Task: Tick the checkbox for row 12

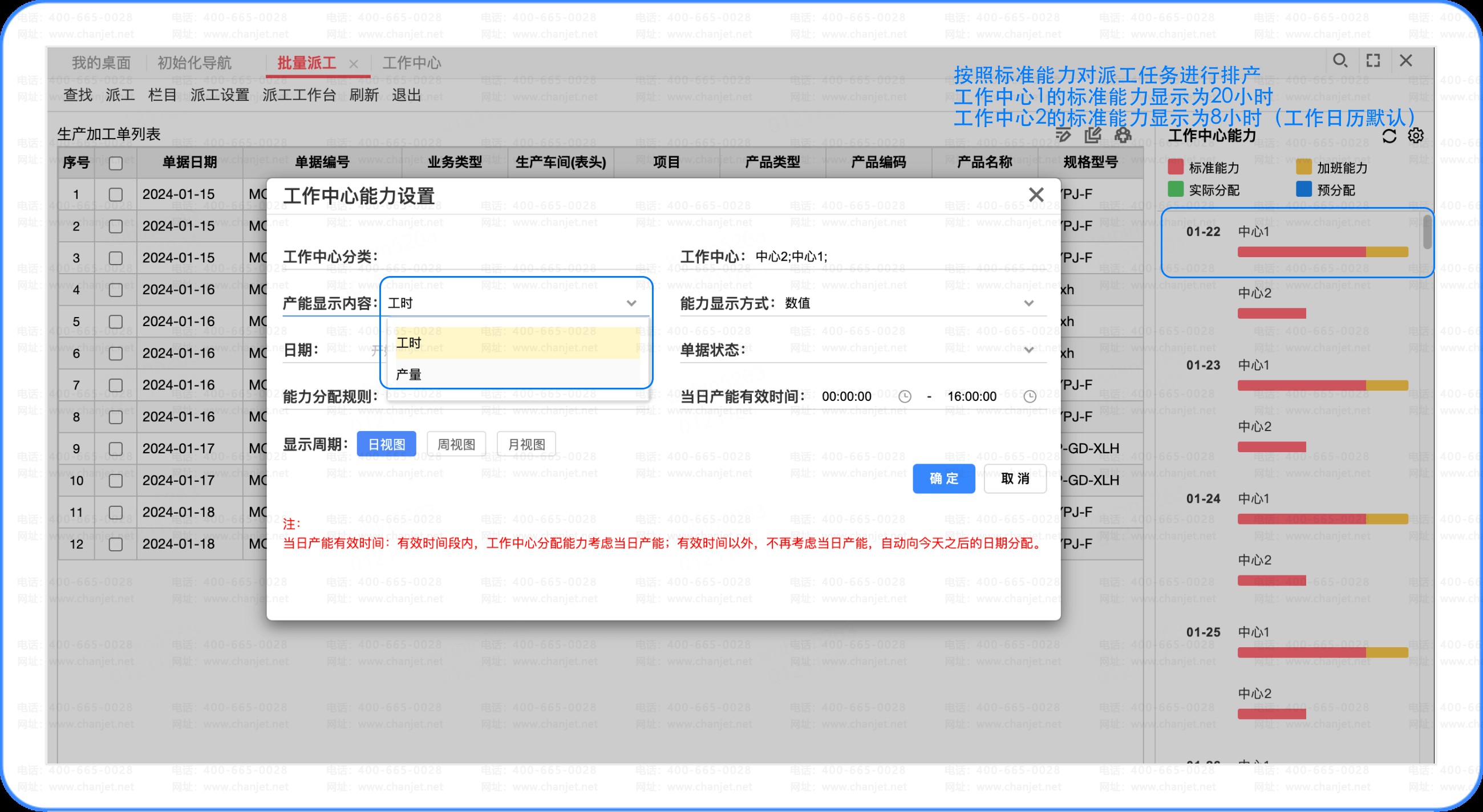Action: [116, 545]
